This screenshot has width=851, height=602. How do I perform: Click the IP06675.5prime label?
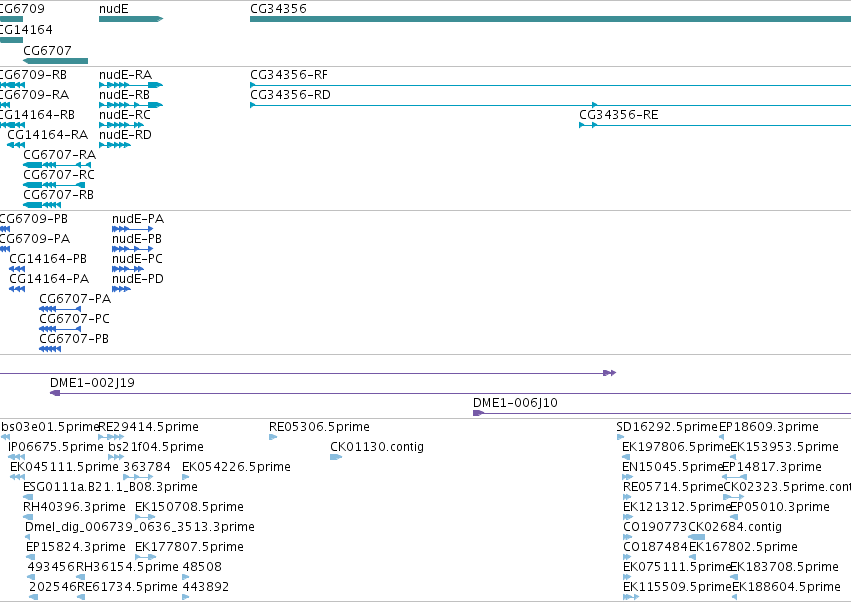(55, 447)
